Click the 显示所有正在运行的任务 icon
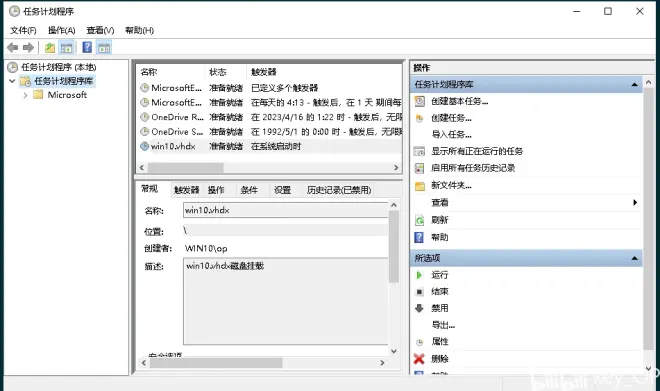Viewport: 660px width, 391px height. [419, 151]
